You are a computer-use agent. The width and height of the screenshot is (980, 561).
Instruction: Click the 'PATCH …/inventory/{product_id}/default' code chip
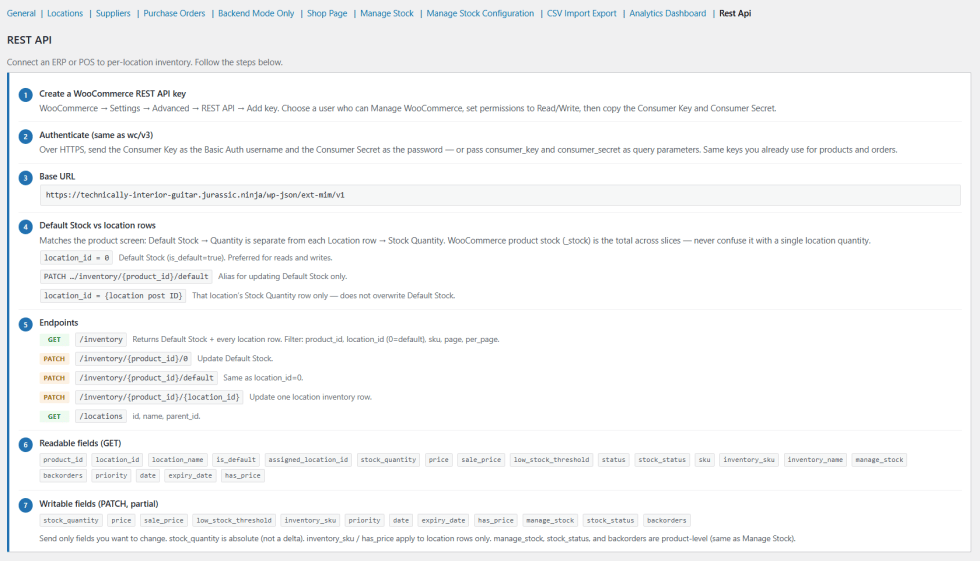[x=126, y=276]
